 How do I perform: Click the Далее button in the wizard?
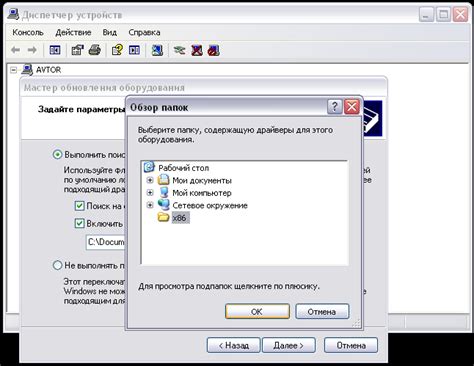click(289, 345)
